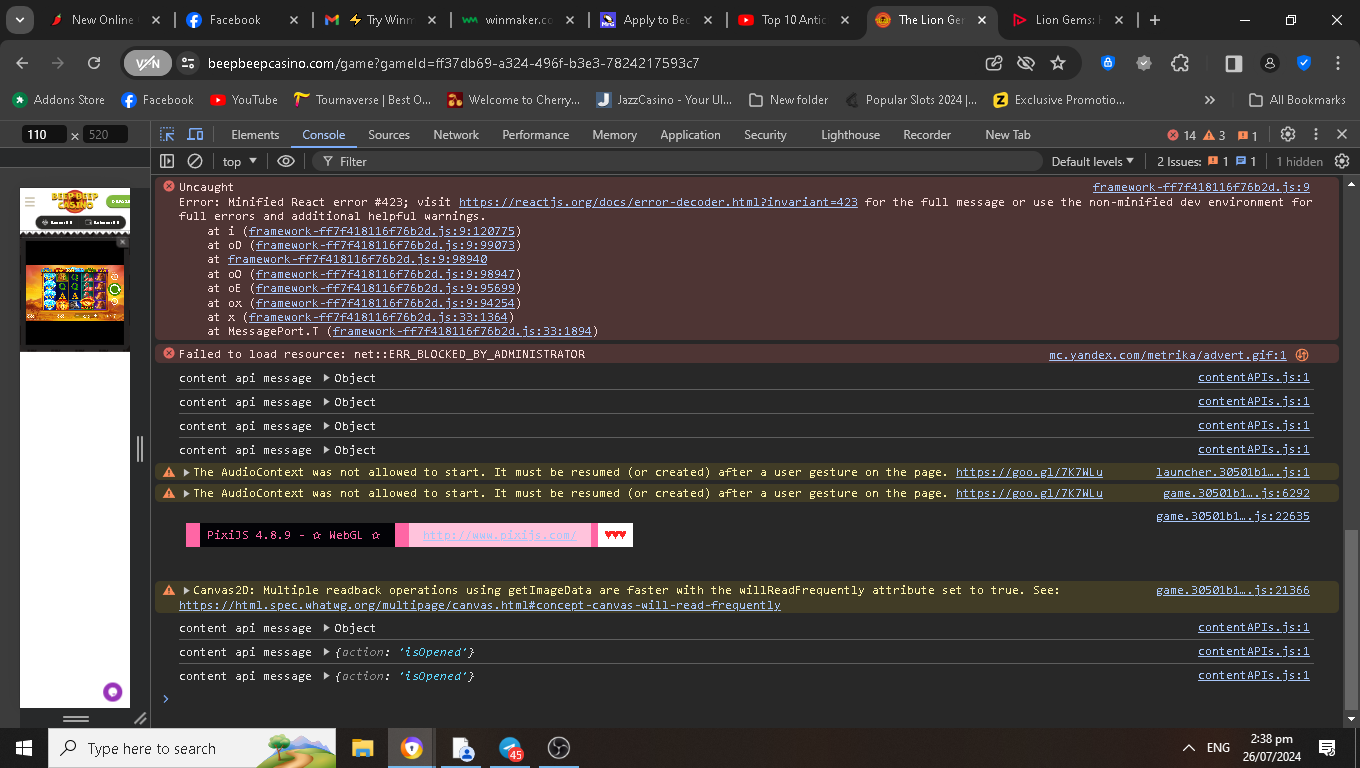Open the Extensions puzzle icon

pos(1180,63)
